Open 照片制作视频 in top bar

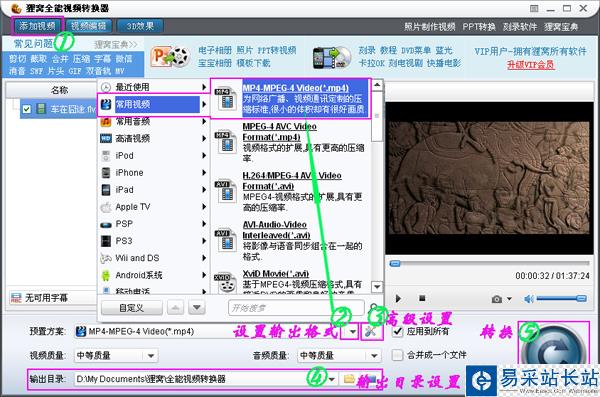[x=430, y=27]
